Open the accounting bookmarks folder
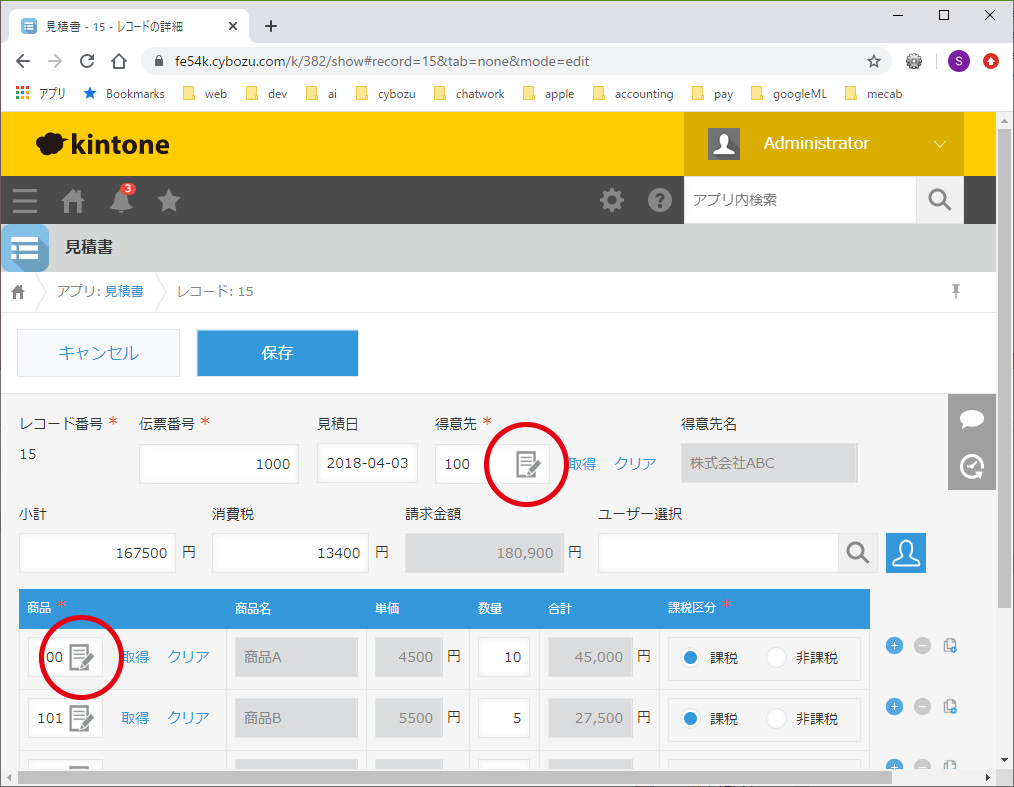Image resolution: width=1014 pixels, height=787 pixels. coord(633,93)
